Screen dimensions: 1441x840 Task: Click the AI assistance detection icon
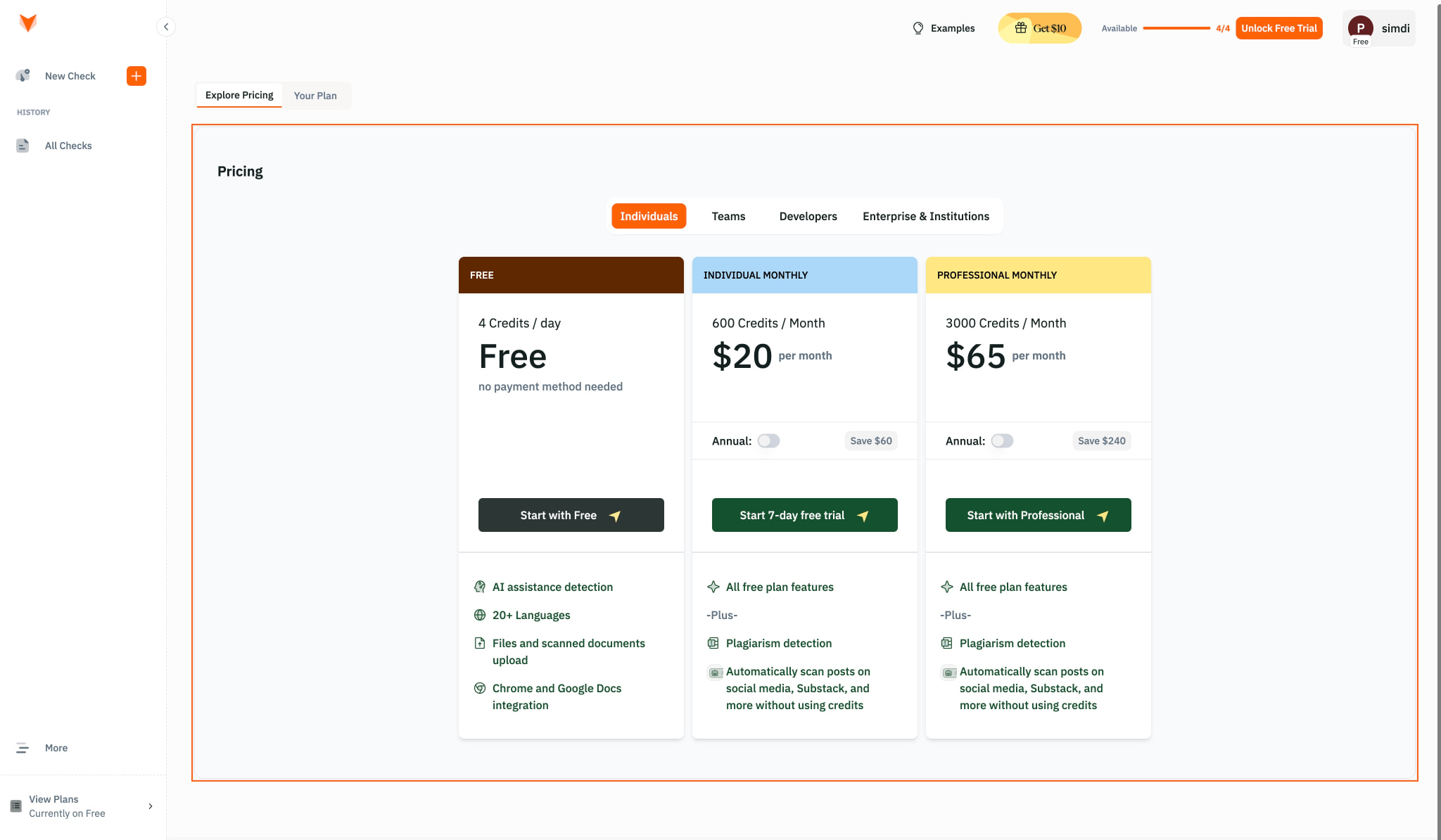(480, 587)
